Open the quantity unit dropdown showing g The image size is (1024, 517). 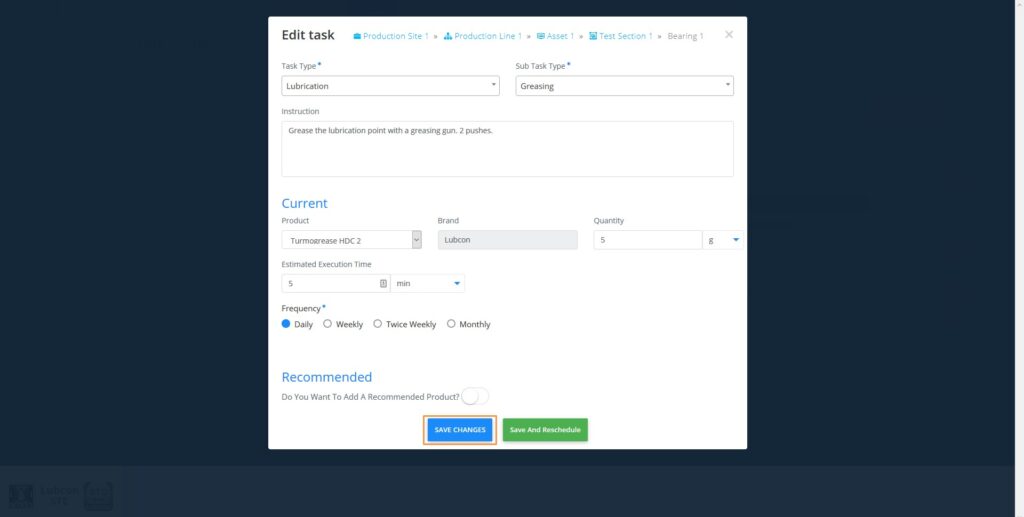(724, 240)
